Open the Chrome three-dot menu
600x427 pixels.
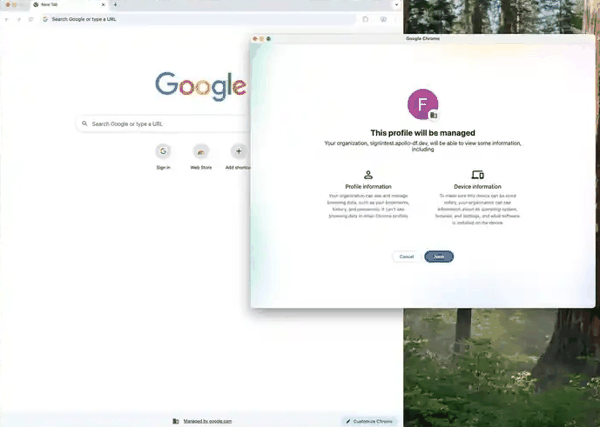point(396,19)
